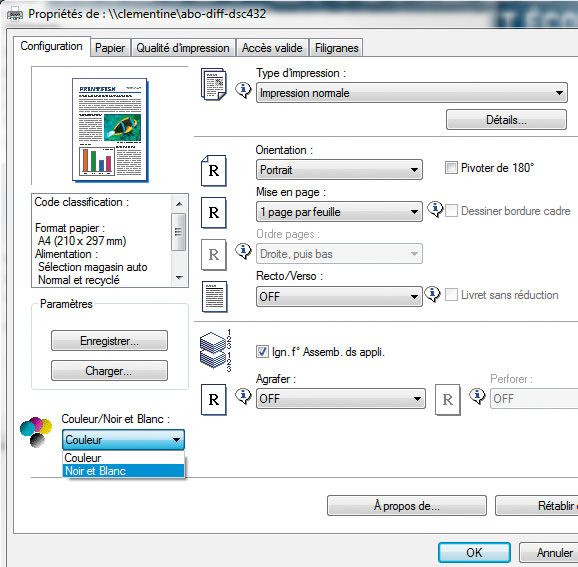Click the Enregistrer... button
Viewport: 578px width, 567px height.
[109, 341]
